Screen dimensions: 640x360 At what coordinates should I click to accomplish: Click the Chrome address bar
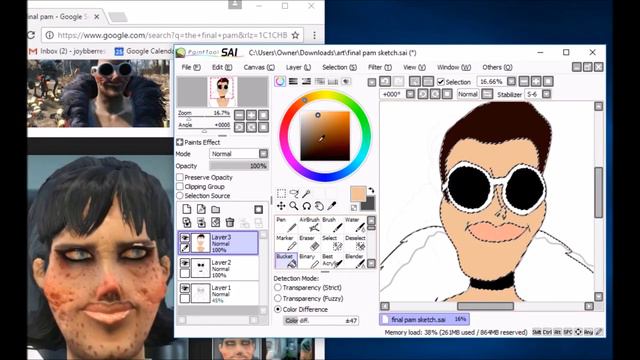172,35
